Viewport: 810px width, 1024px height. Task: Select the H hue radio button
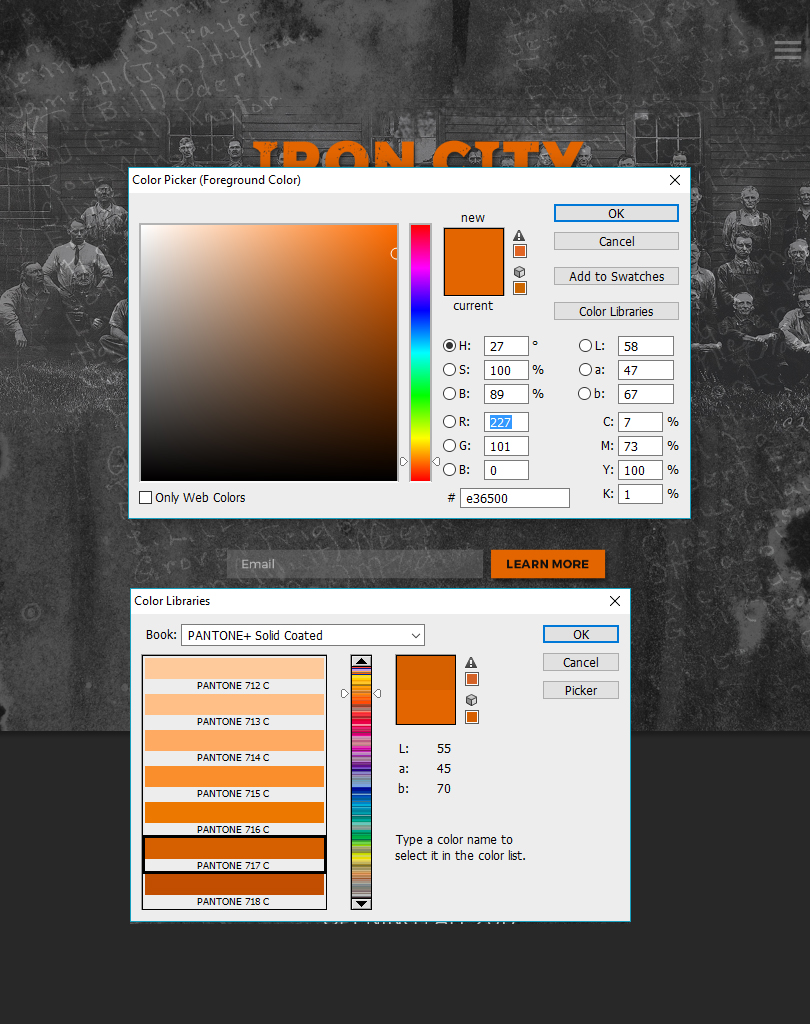point(449,346)
